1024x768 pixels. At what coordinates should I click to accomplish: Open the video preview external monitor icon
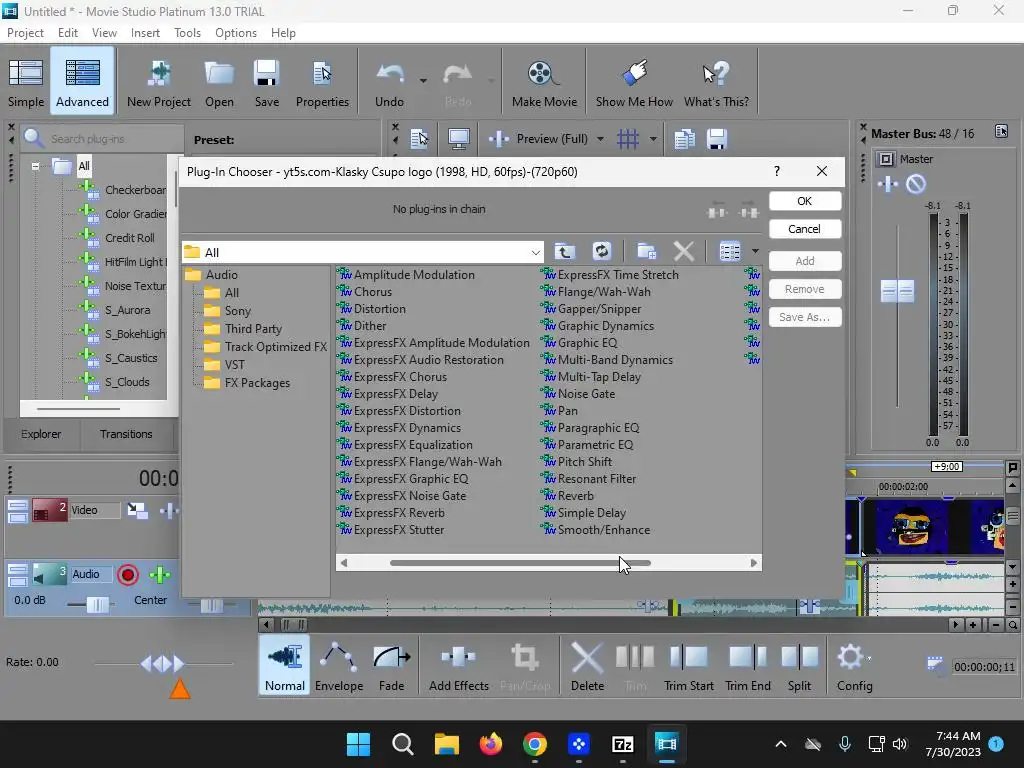458,139
